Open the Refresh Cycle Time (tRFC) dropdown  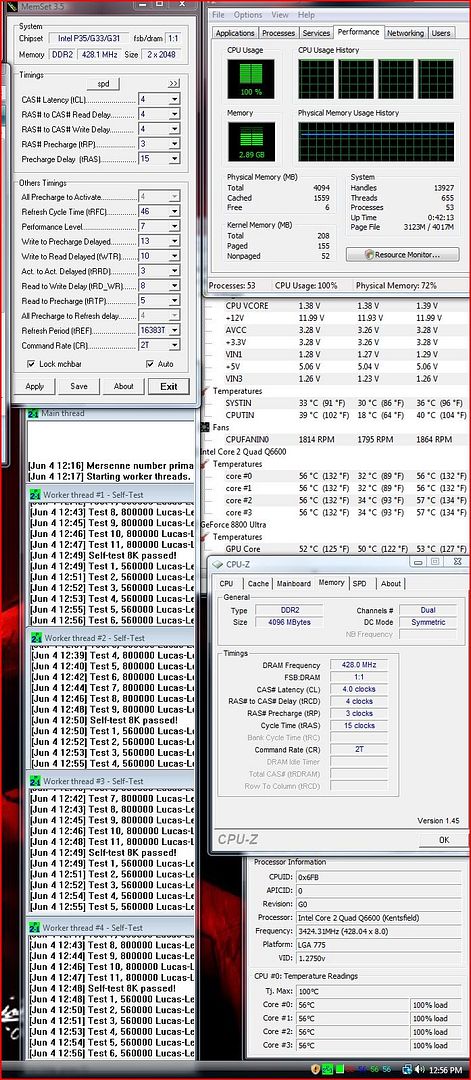tap(174, 211)
